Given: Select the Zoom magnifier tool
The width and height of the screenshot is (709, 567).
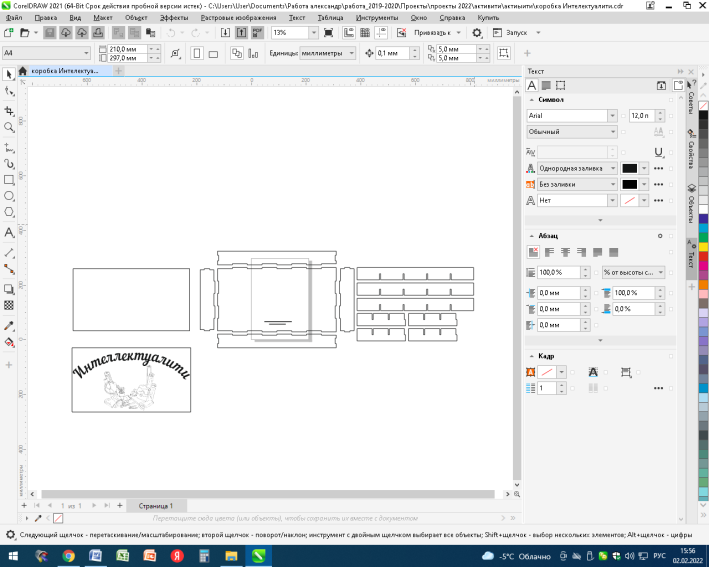Looking at the screenshot, I should pos(9,127).
